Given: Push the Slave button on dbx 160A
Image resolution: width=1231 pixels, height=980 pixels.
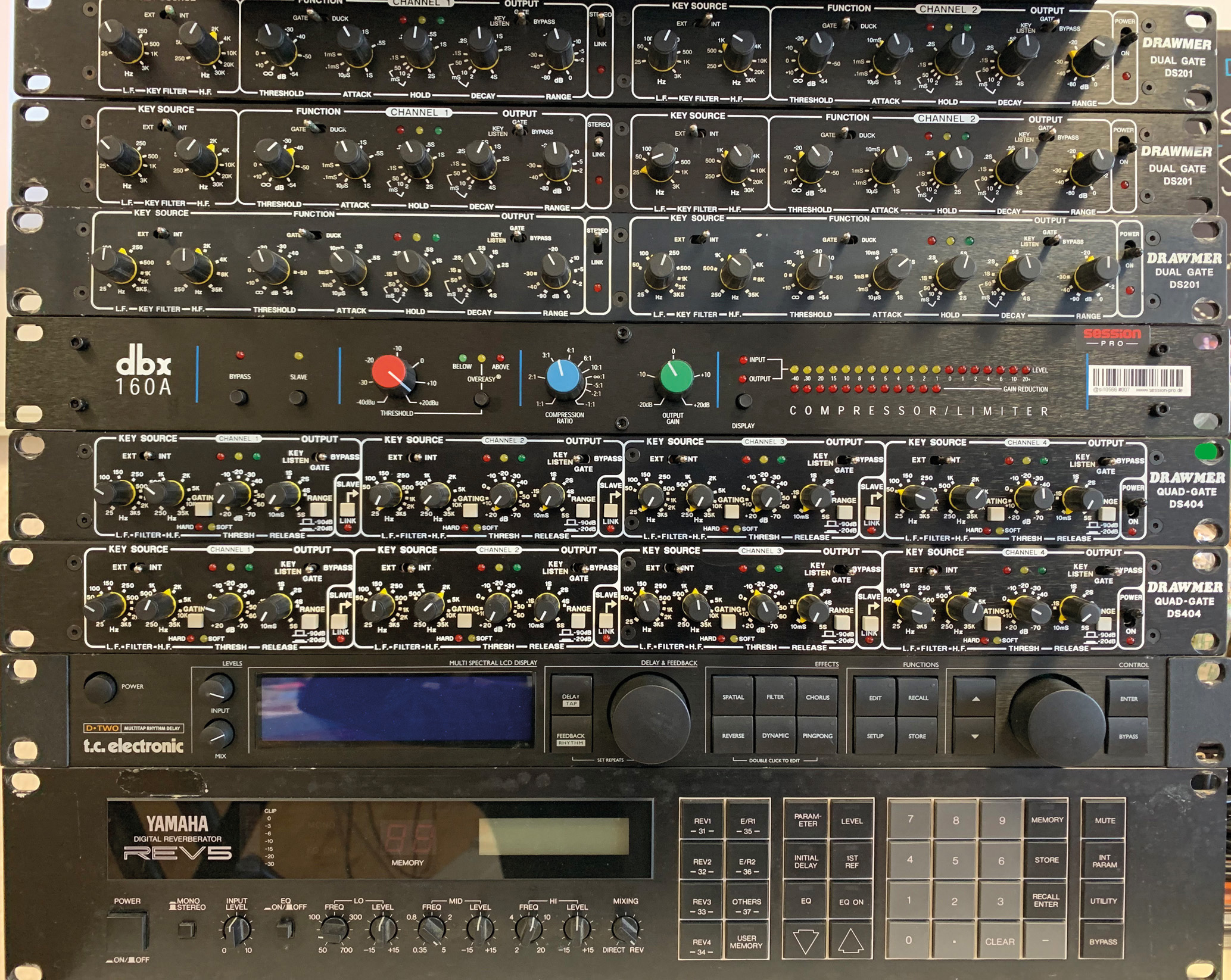Looking at the screenshot, I should point(298,398).
